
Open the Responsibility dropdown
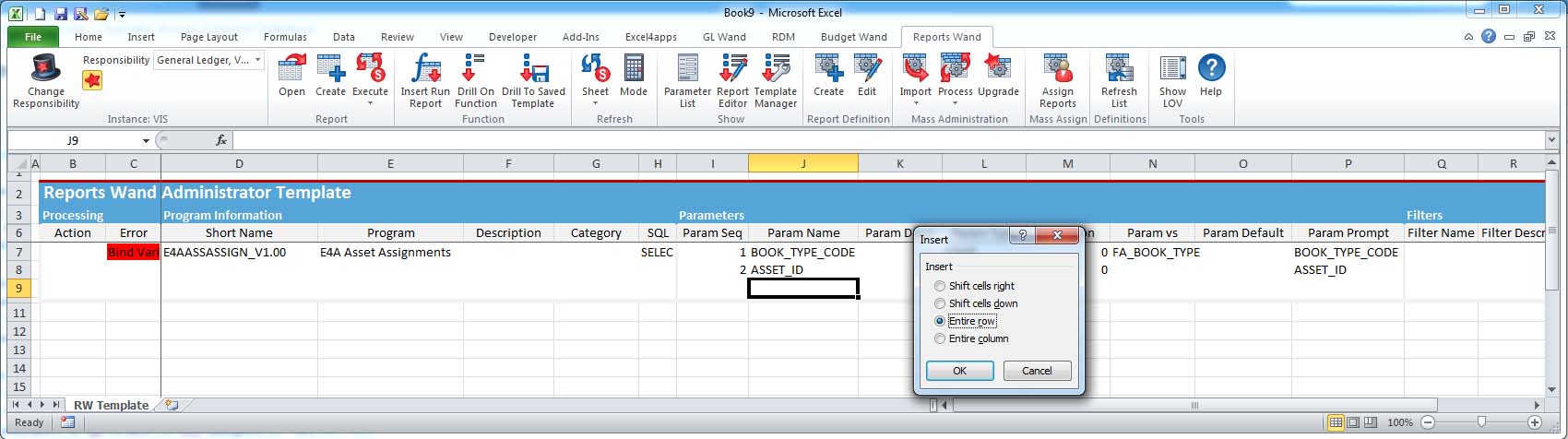[x=257, y=60]
